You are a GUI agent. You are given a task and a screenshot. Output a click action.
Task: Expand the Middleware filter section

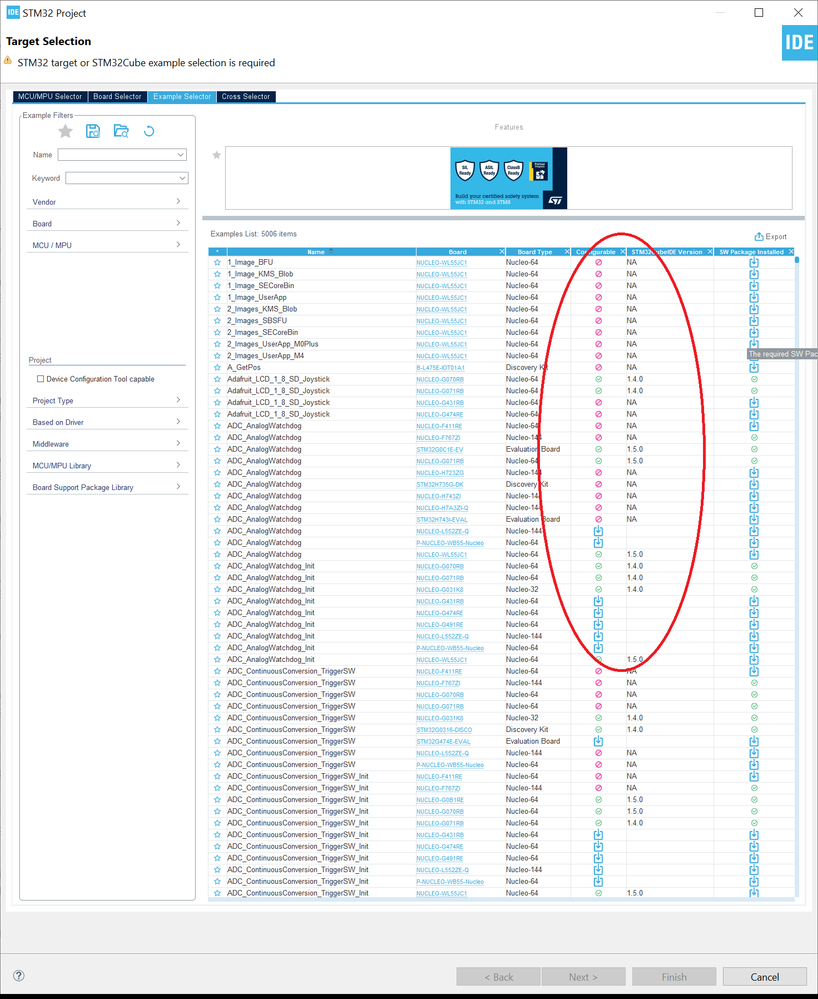pyautogui.click(x=107, y=444)
